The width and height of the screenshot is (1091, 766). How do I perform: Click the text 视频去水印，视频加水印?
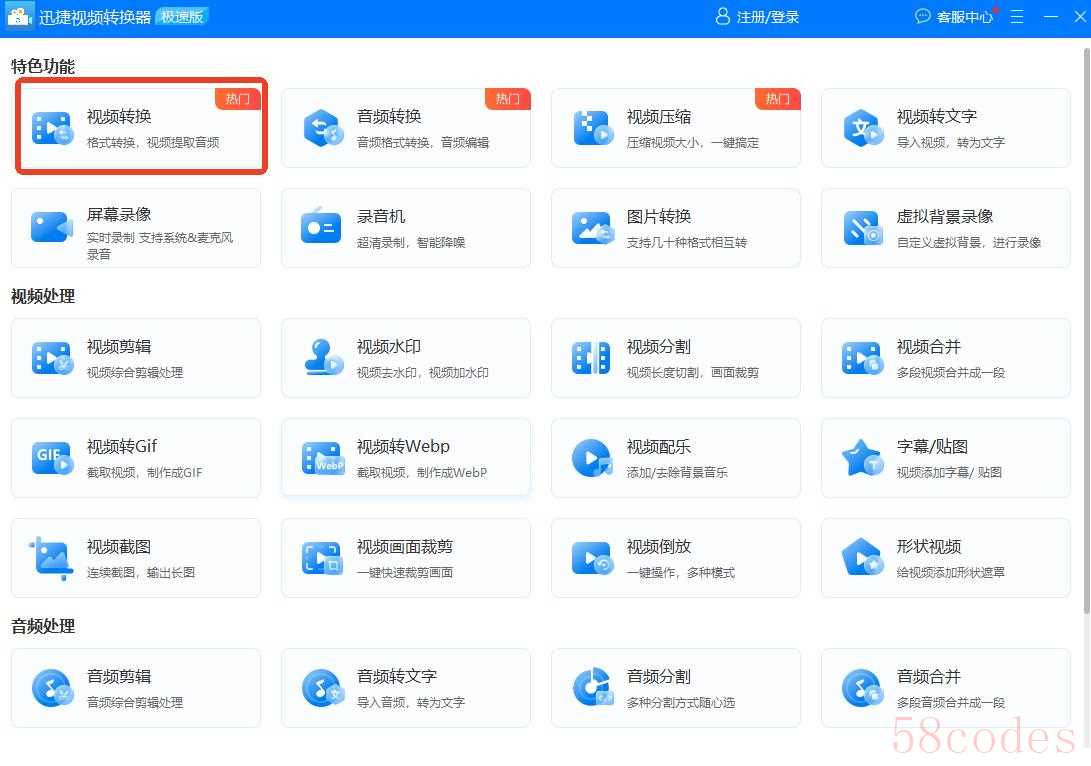(422, 373)
